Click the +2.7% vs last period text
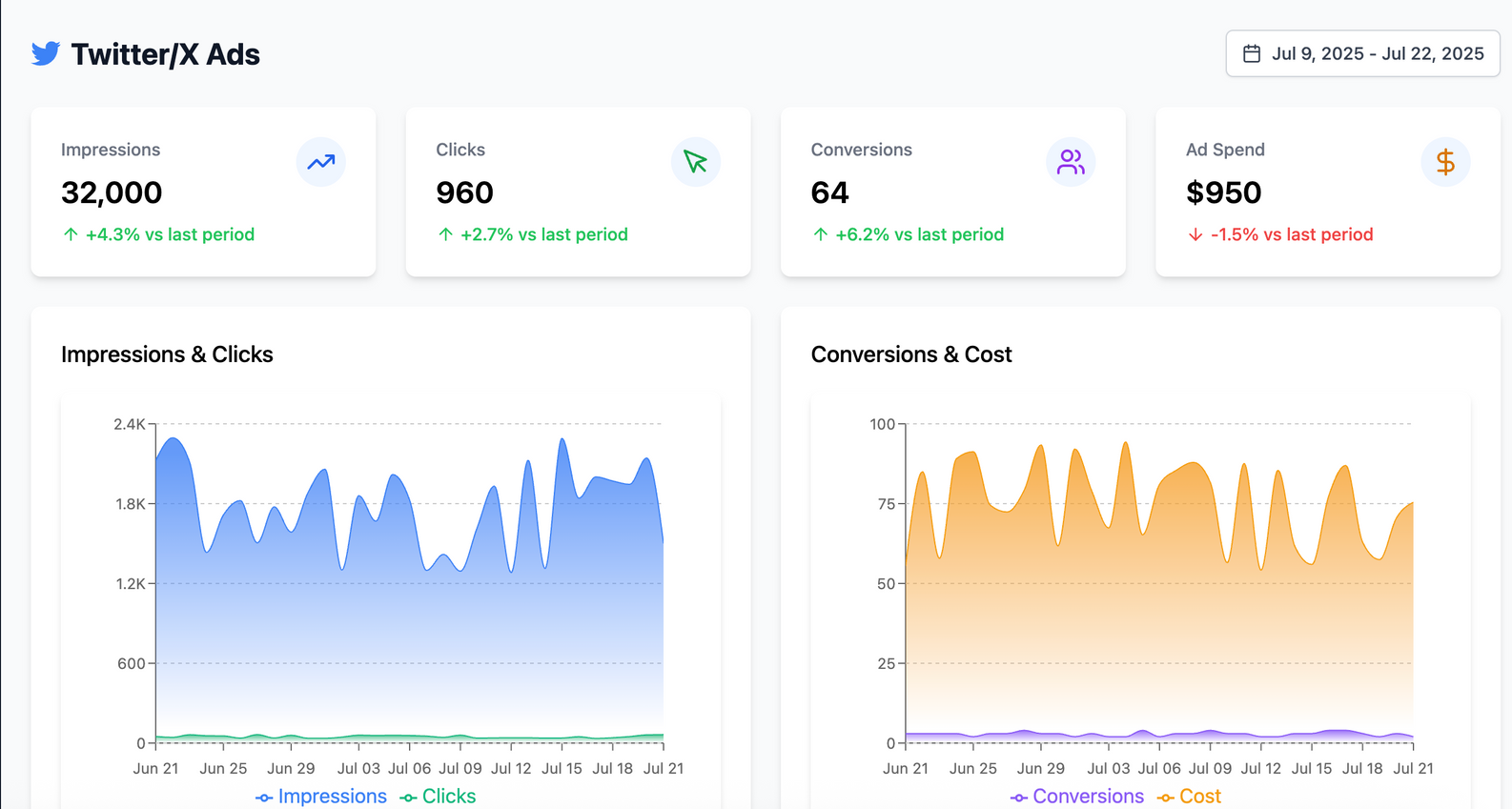Image resolution: width=1512 pixels, height=809 pixels. [544, 234]
